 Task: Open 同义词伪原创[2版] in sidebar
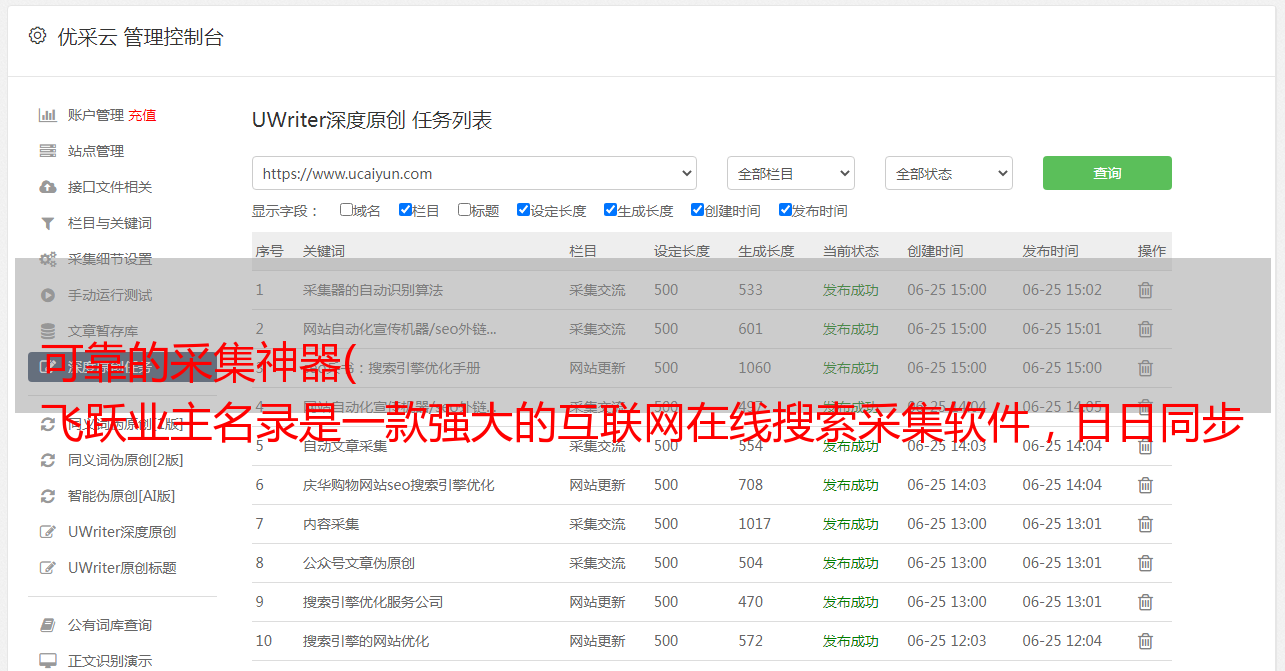click(125, 460)
